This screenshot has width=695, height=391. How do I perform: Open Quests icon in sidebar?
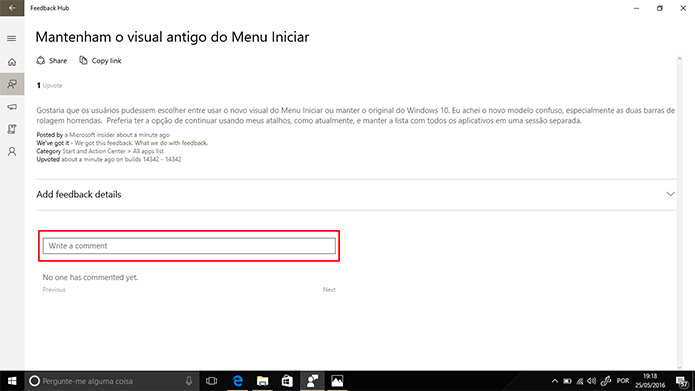(12, 129)
